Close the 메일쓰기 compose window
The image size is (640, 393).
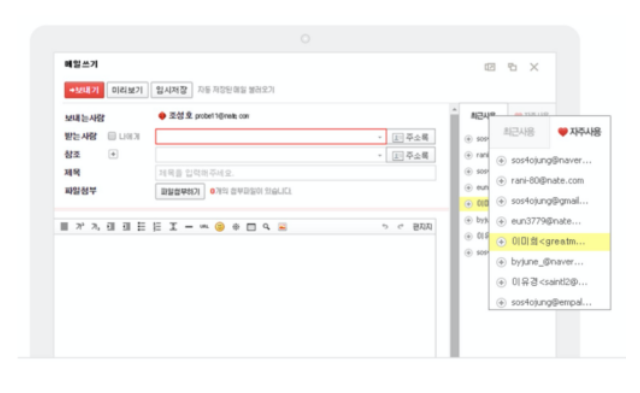[x=534, y=67]
